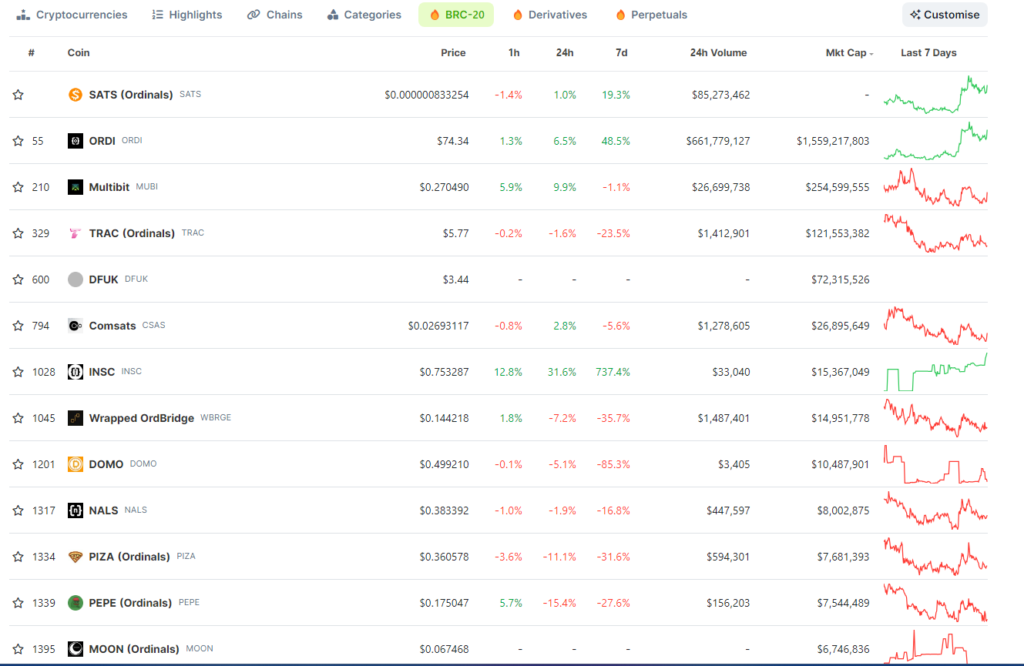Select the BRC-20 tab
This screenshot has width=1024, height=666.
456,14
